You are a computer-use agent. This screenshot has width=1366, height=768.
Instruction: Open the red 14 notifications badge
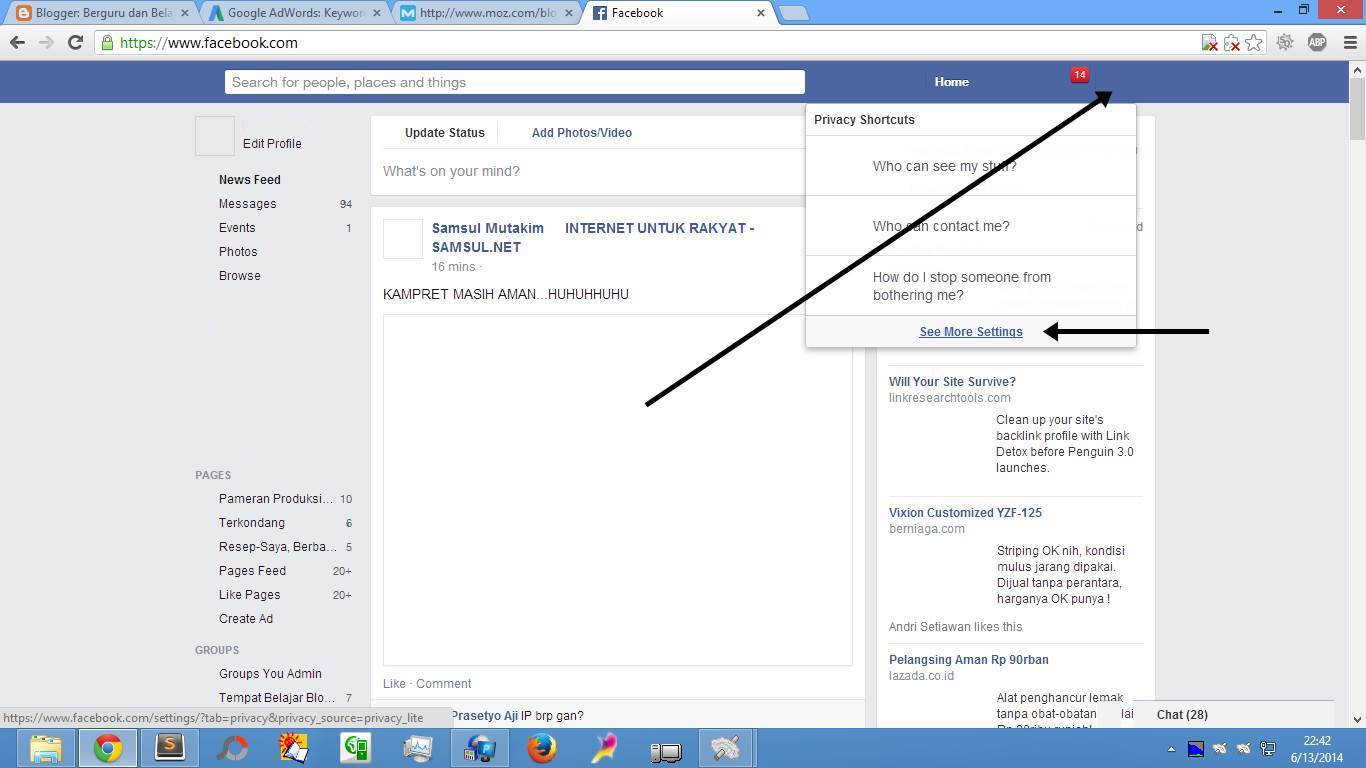[1079, 75]
